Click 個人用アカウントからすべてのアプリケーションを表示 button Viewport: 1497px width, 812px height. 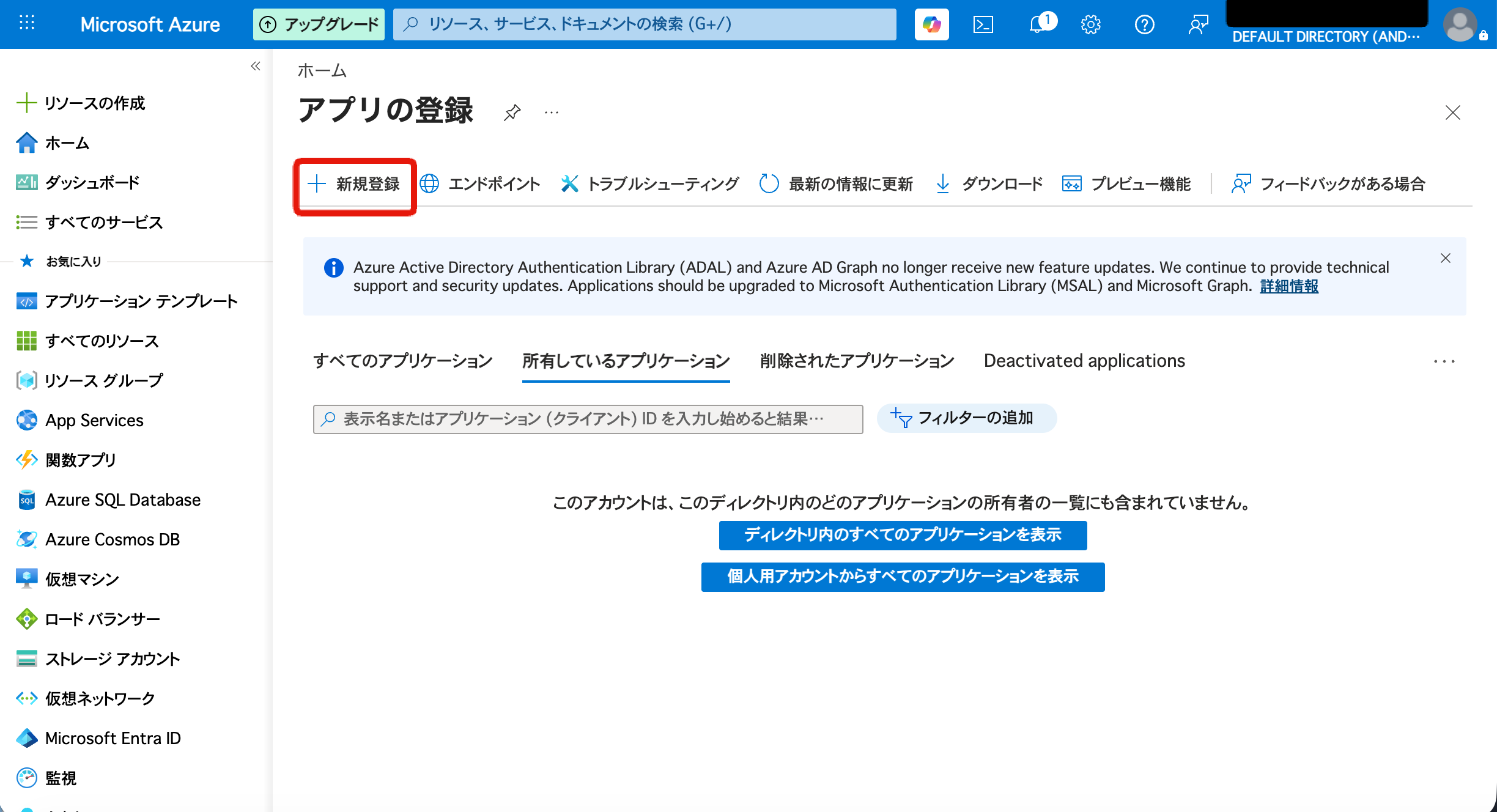[903, 577]
